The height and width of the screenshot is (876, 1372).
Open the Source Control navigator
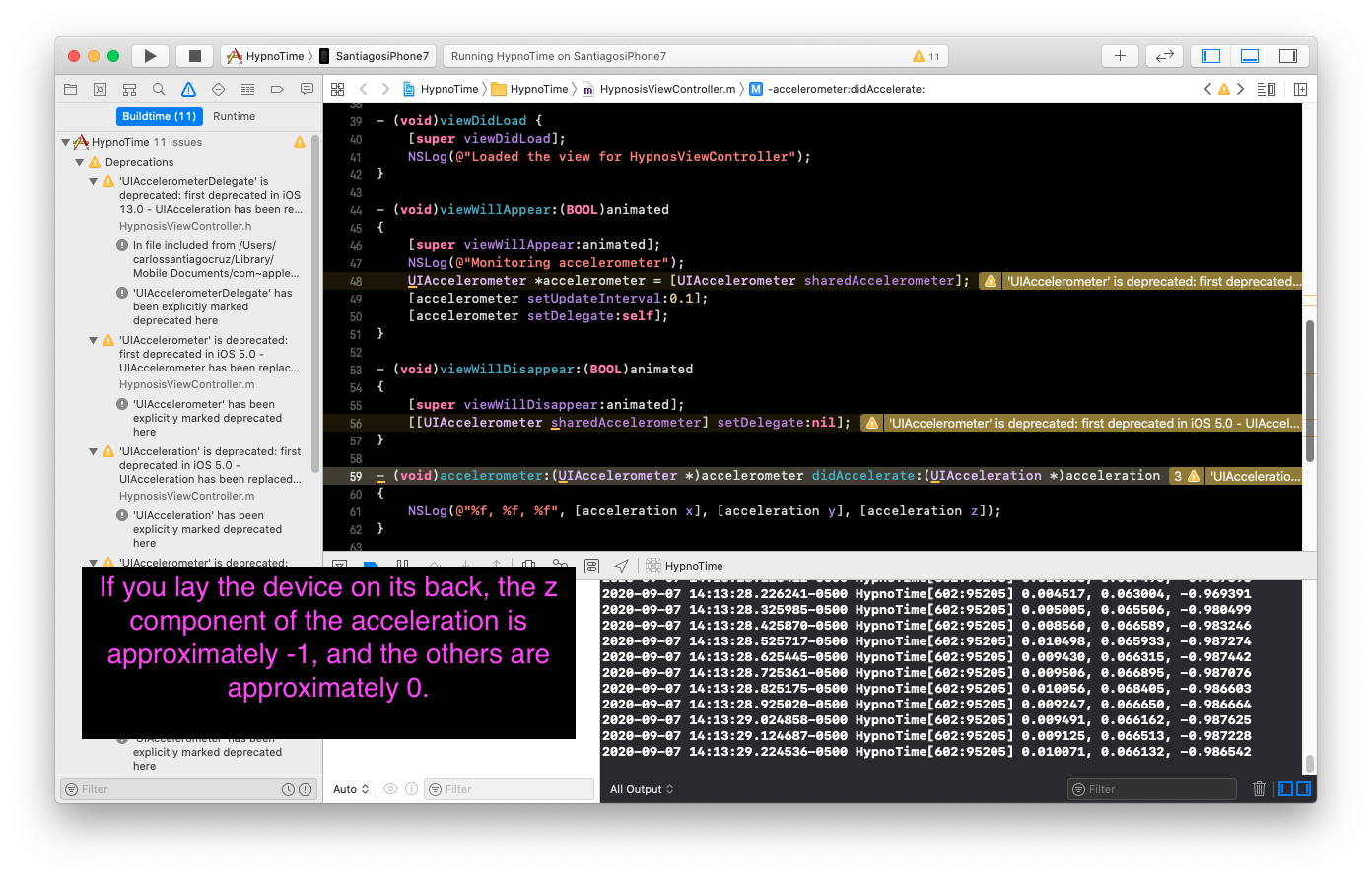click(x=100, y=89)
